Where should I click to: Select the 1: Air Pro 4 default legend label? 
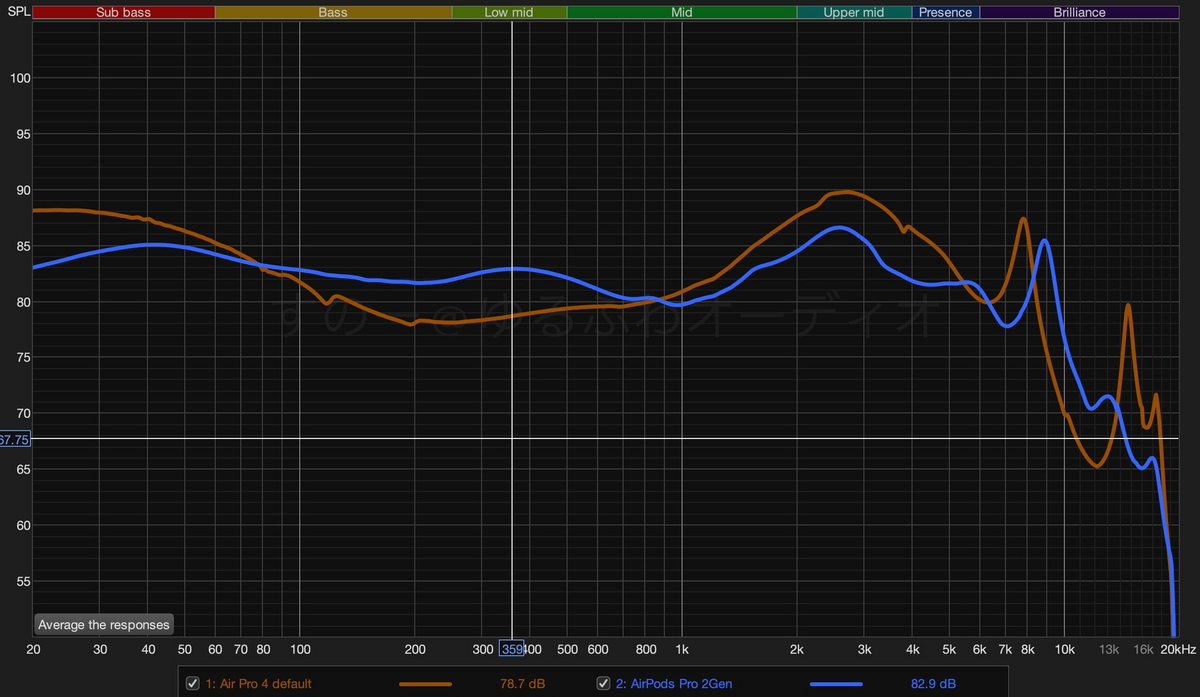point(258,684)
